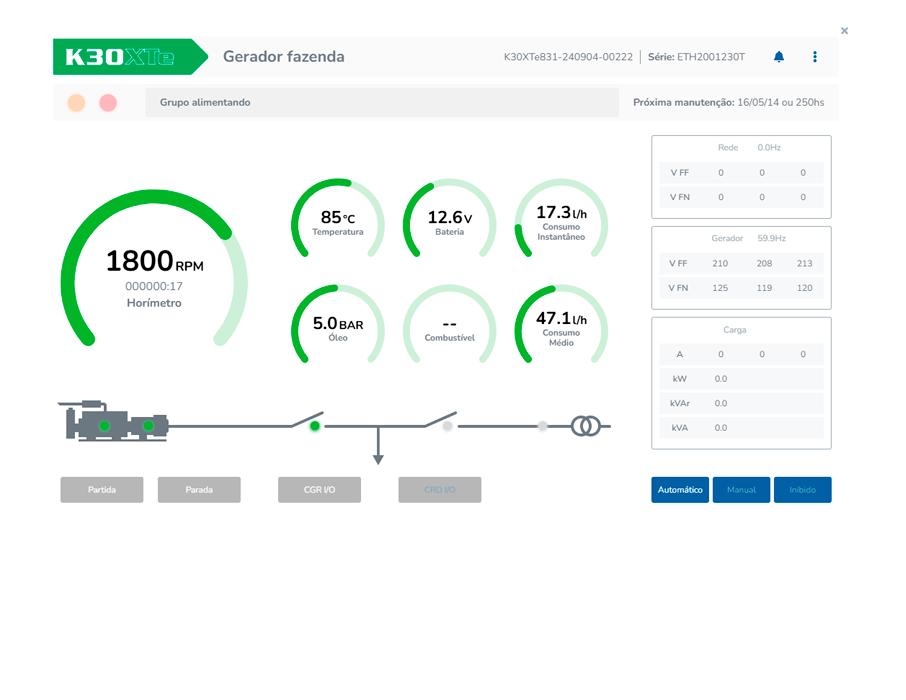The image size is (906, 700).
Task: Click the orange status indicator light
Action: (76, 103)
